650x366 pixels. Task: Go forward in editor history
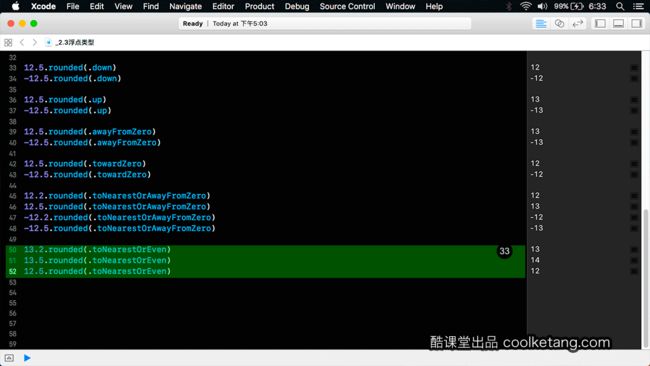click(x=35, y=42)
